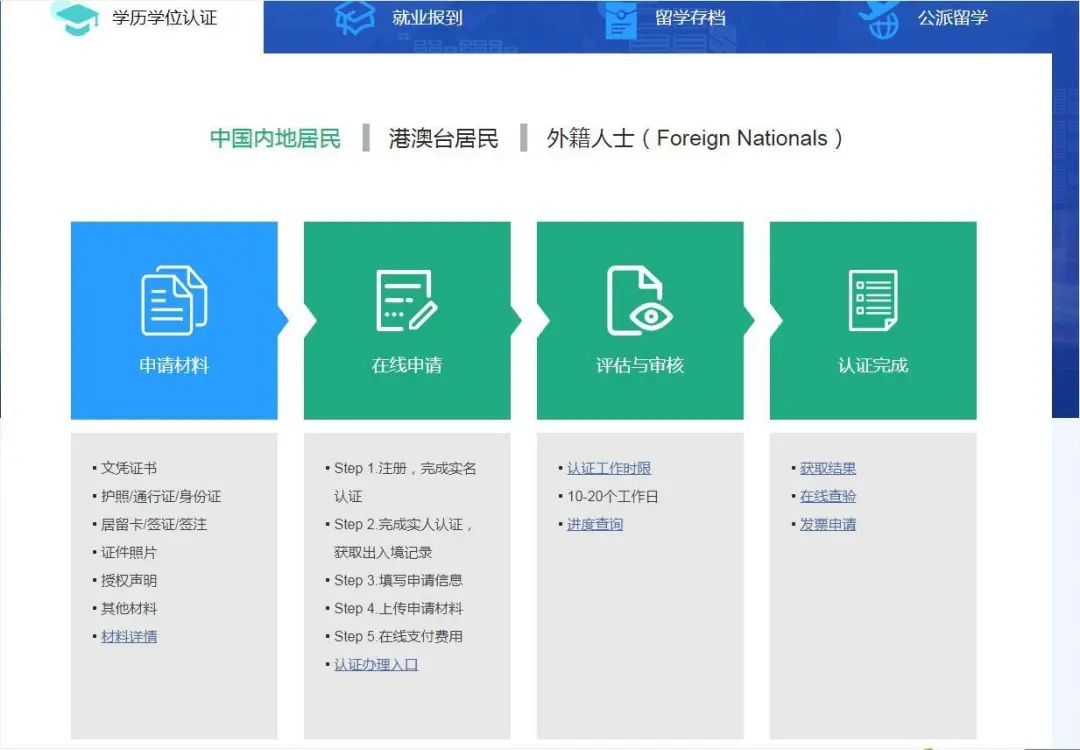1080x750 pixels.
Task: Click the 认证办理入口 link
Action: (x=376, y=664)
